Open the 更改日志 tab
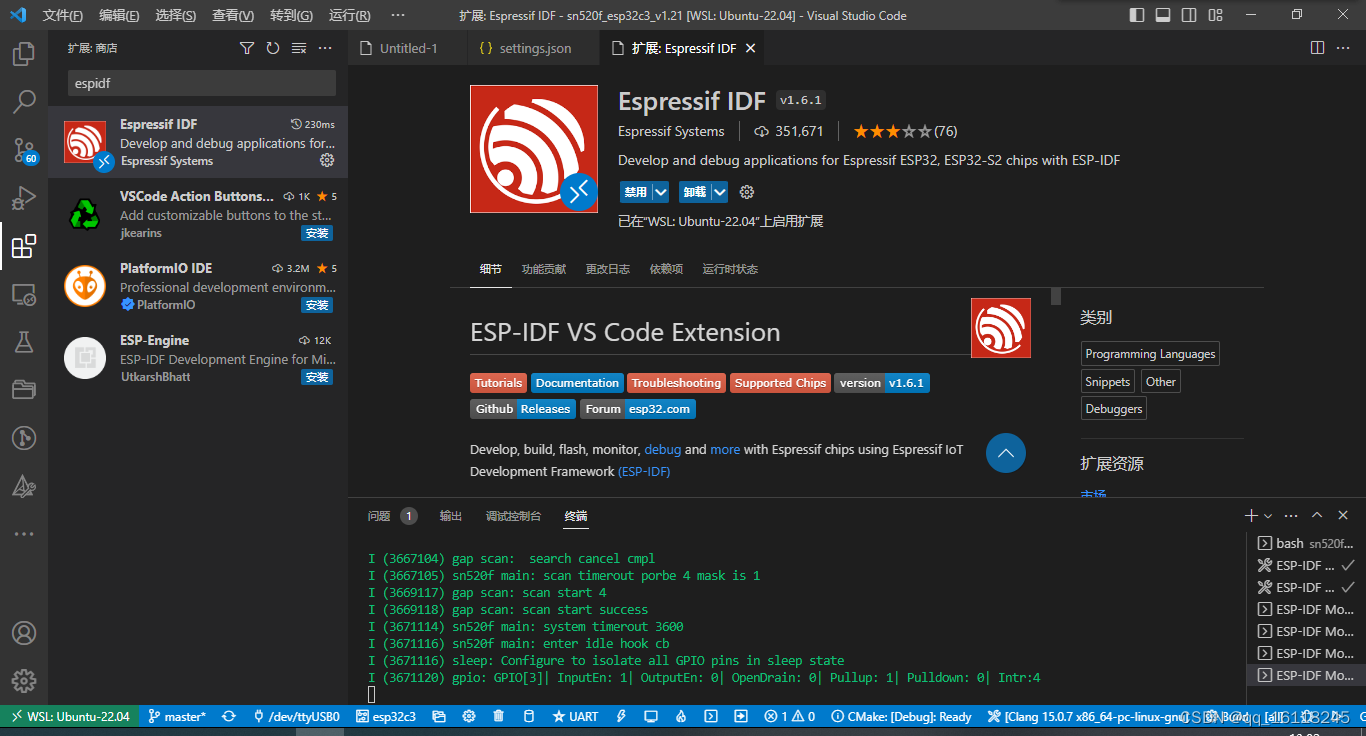The width and height of the screenshot is (1366, 736). (608, 269)
